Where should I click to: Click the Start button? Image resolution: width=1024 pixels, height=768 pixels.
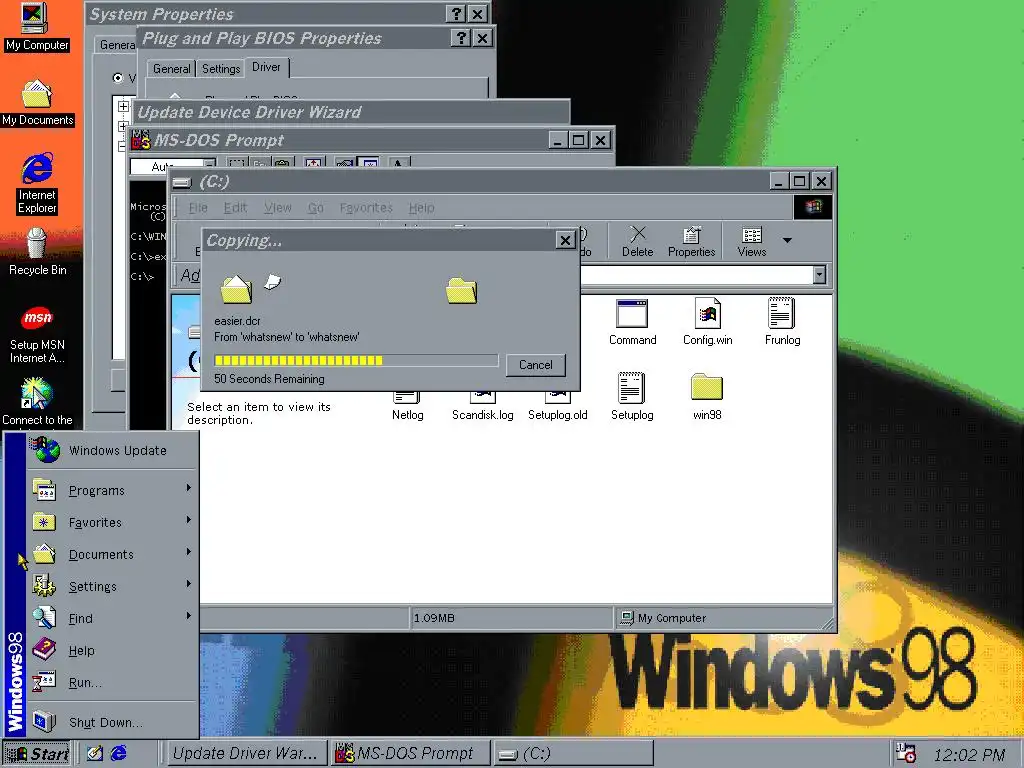click(x=37, y=754)
